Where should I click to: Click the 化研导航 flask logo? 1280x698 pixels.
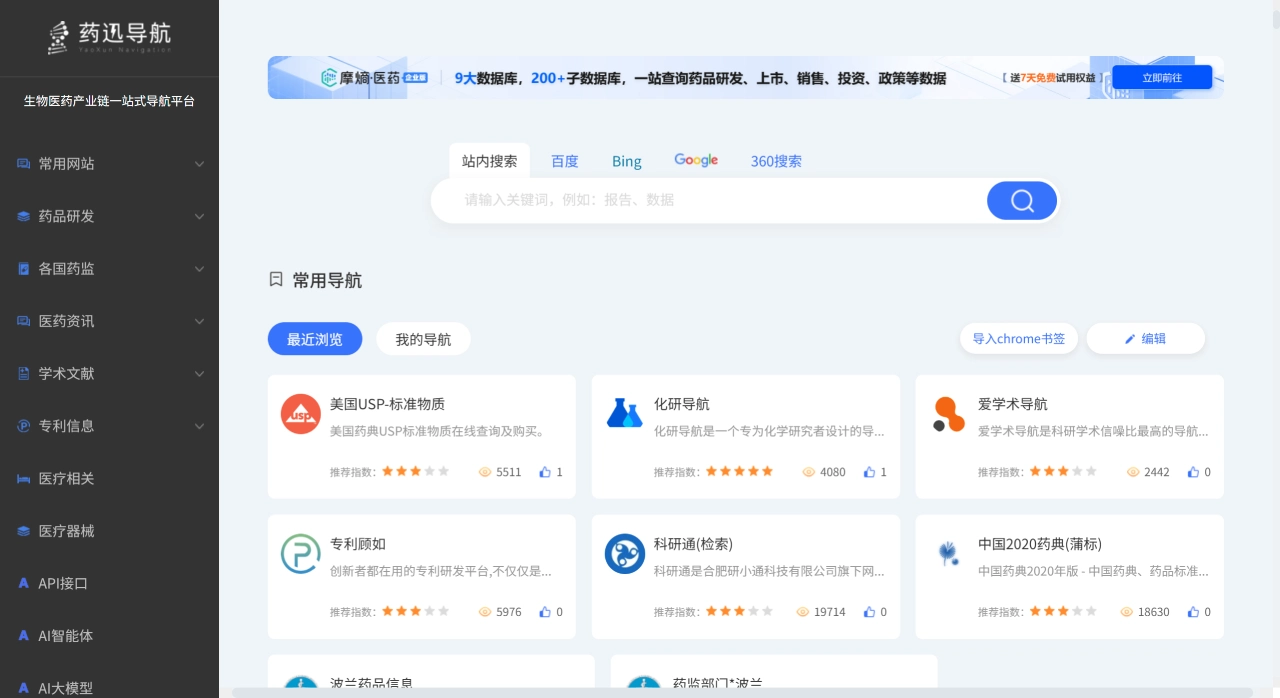coord(624,414)
